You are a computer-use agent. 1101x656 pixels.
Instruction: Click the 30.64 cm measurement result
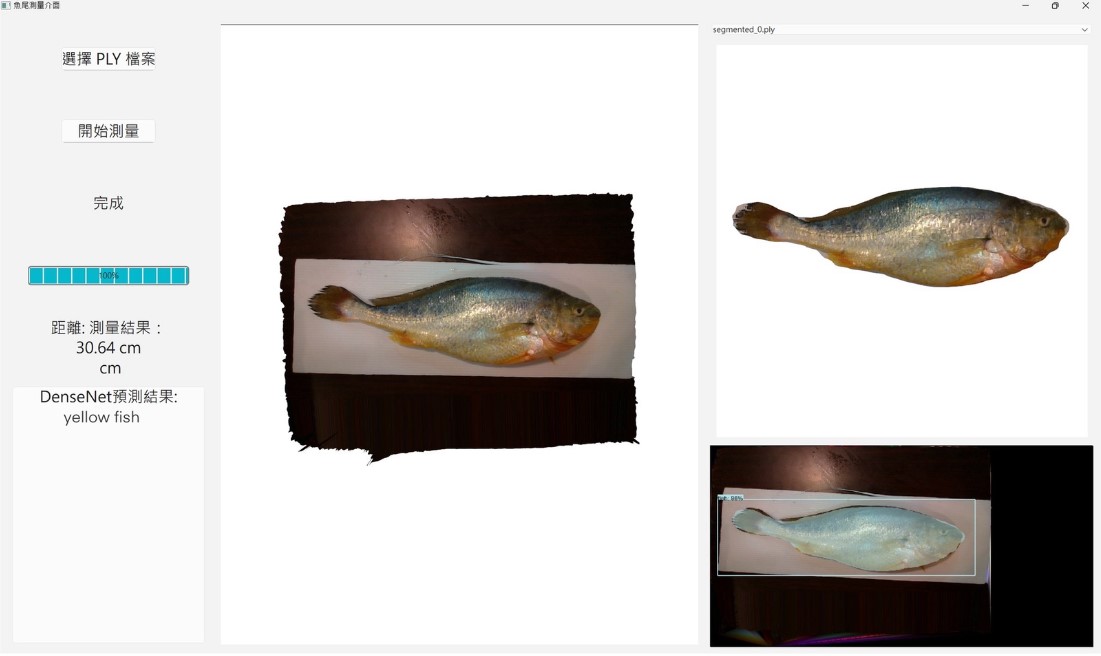click(x=108, y=348)
